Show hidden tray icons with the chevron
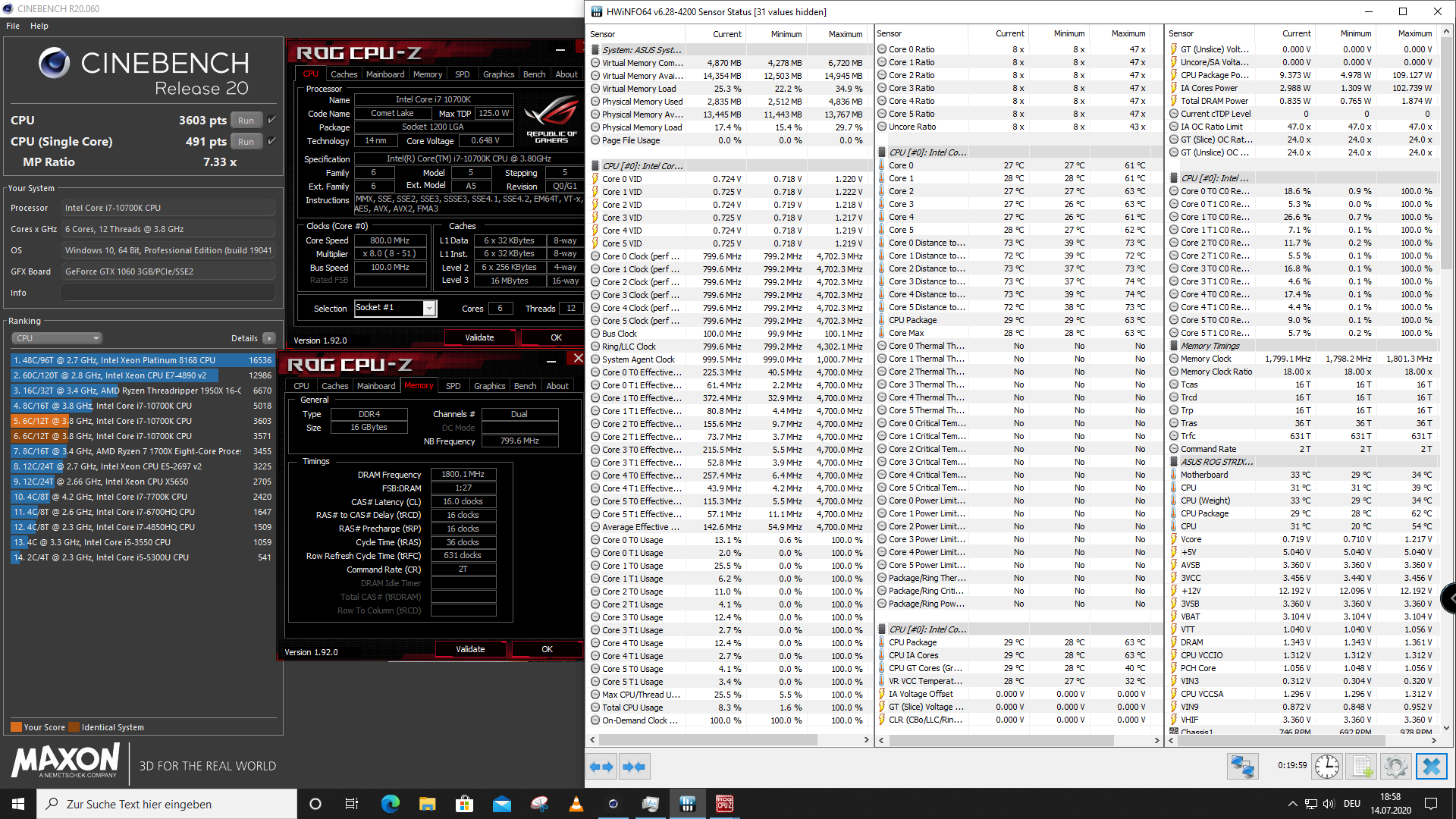This screenshot has height=819, width=1456. (1292, 804)
